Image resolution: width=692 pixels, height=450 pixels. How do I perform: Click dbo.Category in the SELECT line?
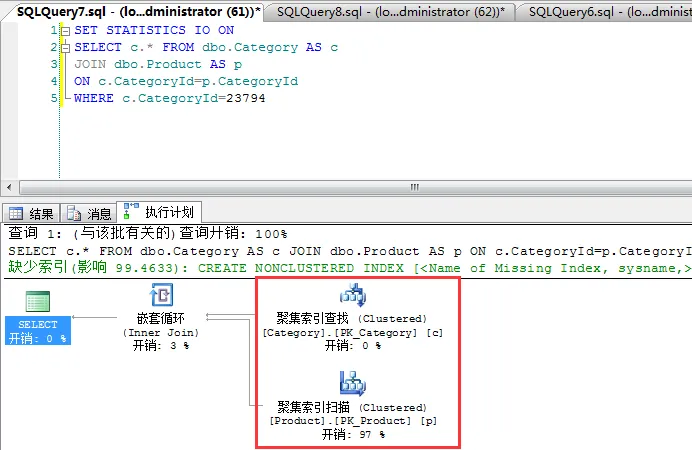[250, 47]
